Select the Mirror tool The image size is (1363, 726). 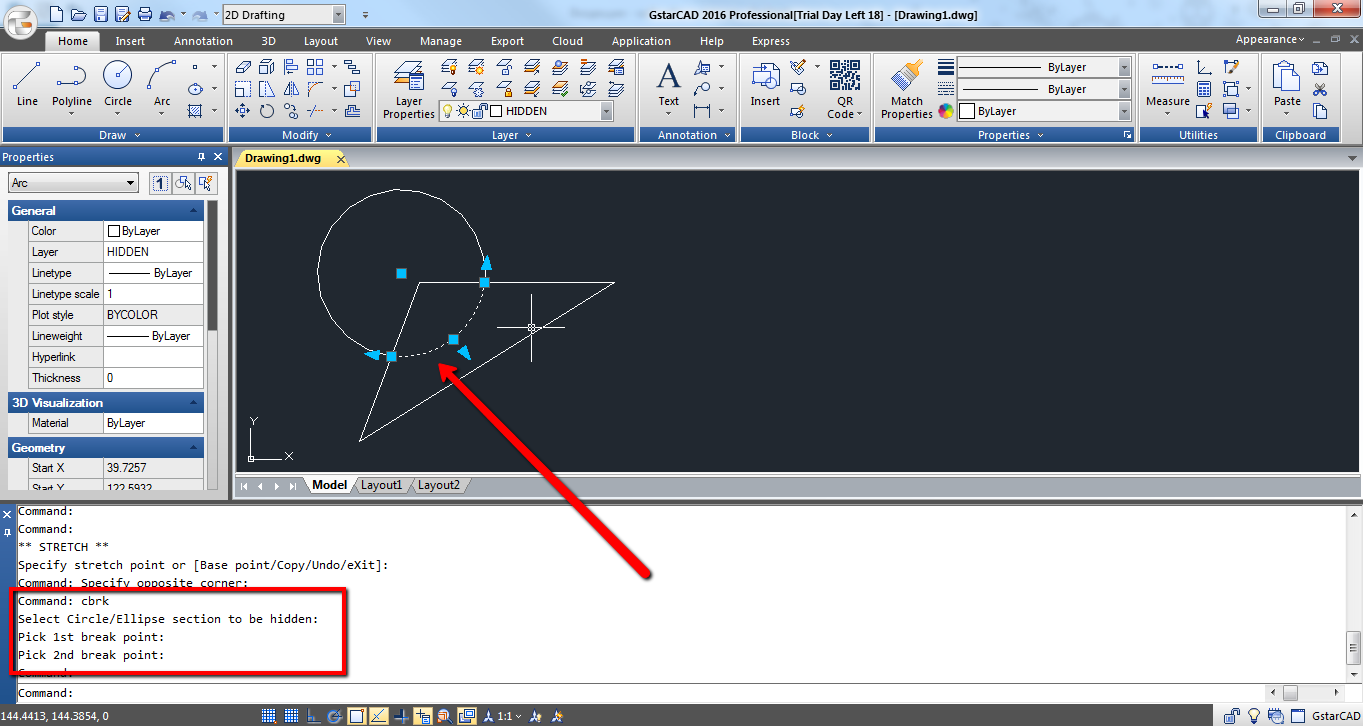[291, 89]
